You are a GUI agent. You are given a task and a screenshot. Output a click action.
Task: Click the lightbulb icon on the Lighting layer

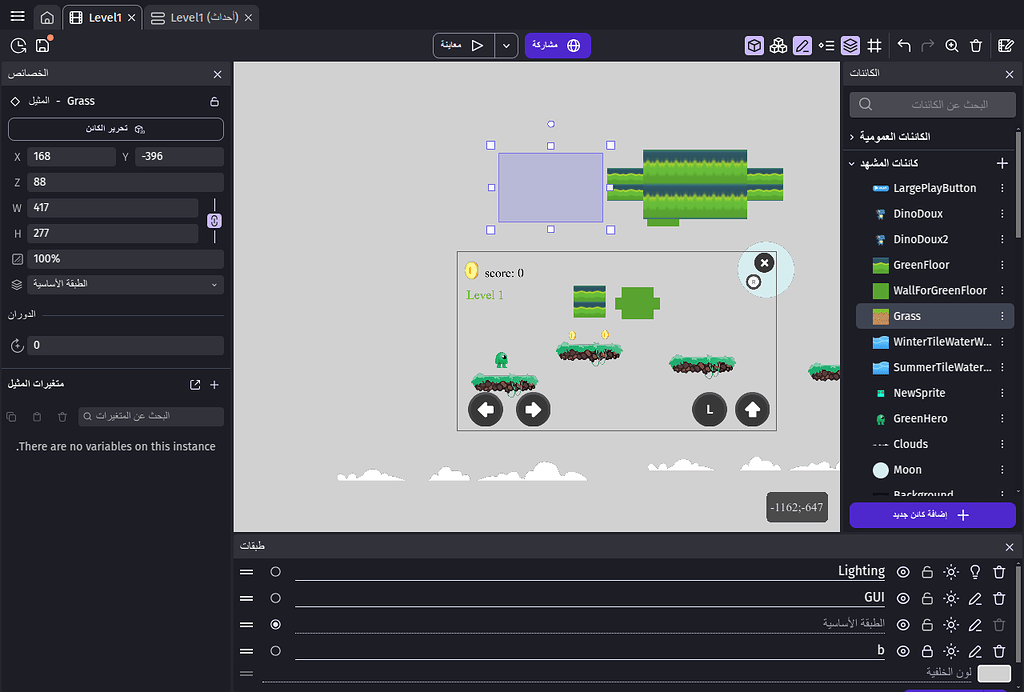(x=976, y=572)
